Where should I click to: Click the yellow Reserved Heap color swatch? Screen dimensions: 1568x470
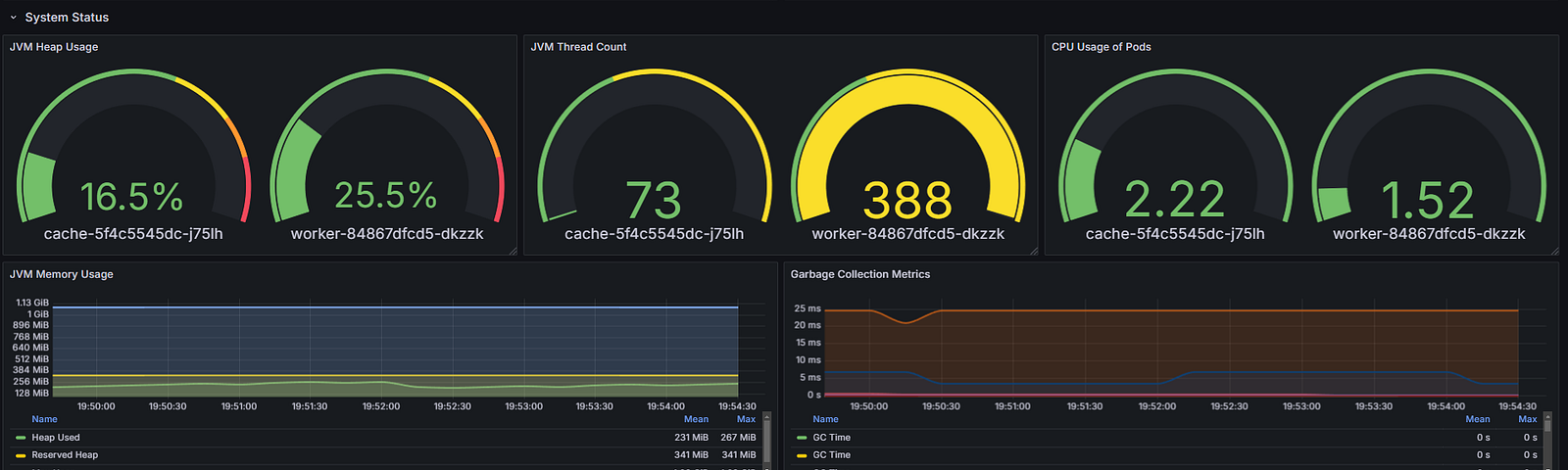click(21, 455)
